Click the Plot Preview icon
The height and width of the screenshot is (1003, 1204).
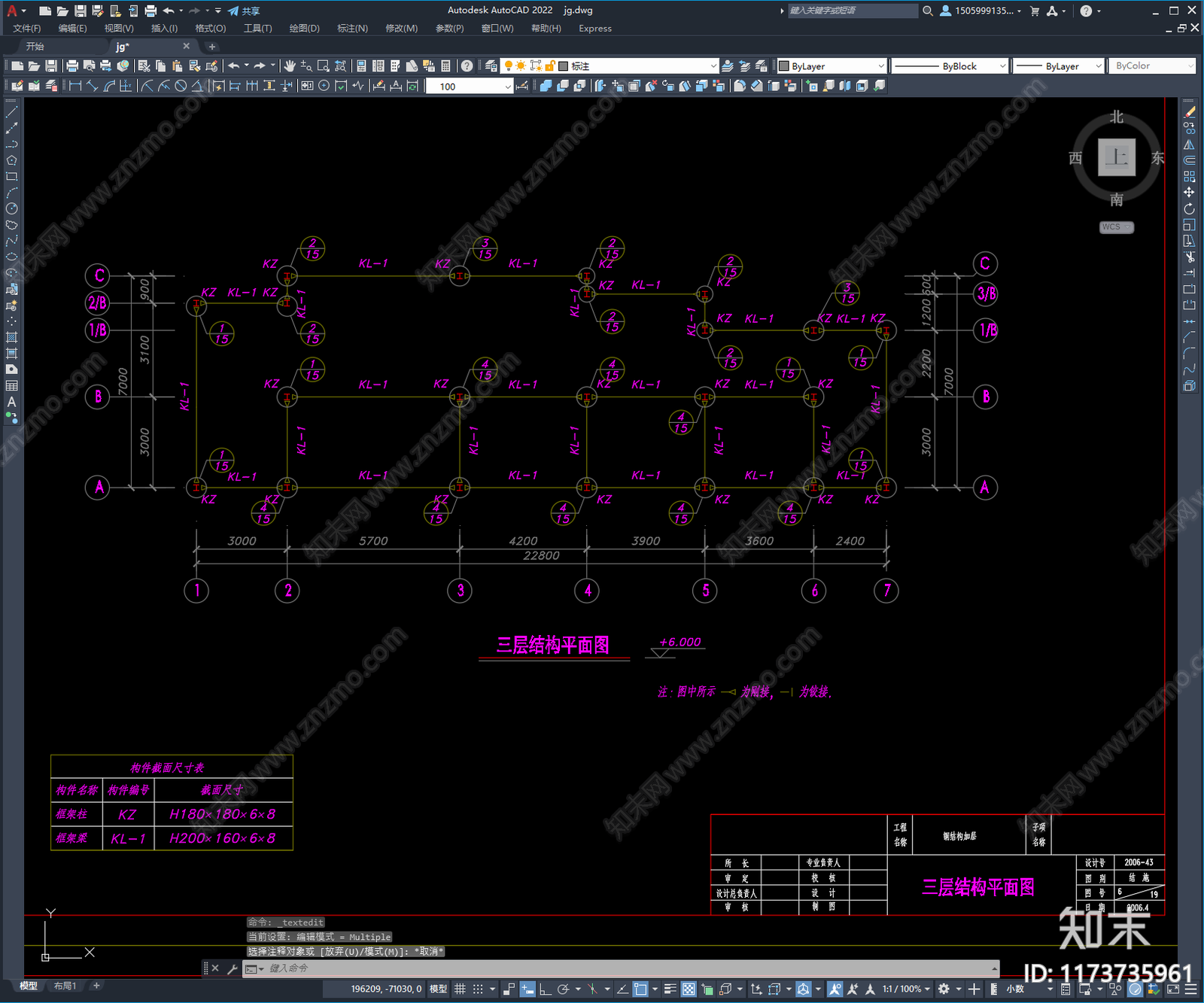click(x=90, y=66)
